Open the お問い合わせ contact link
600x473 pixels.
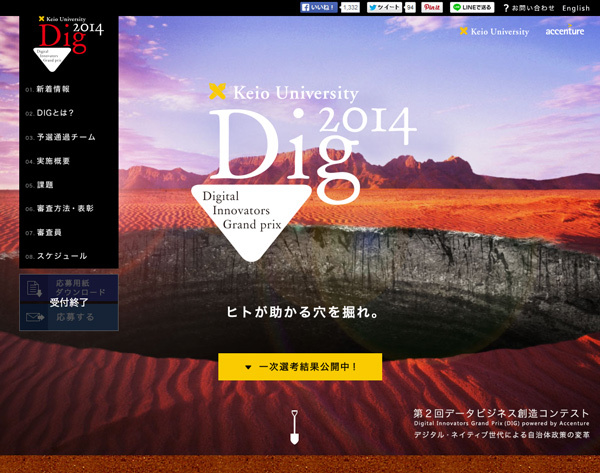(x=529, y=8)
